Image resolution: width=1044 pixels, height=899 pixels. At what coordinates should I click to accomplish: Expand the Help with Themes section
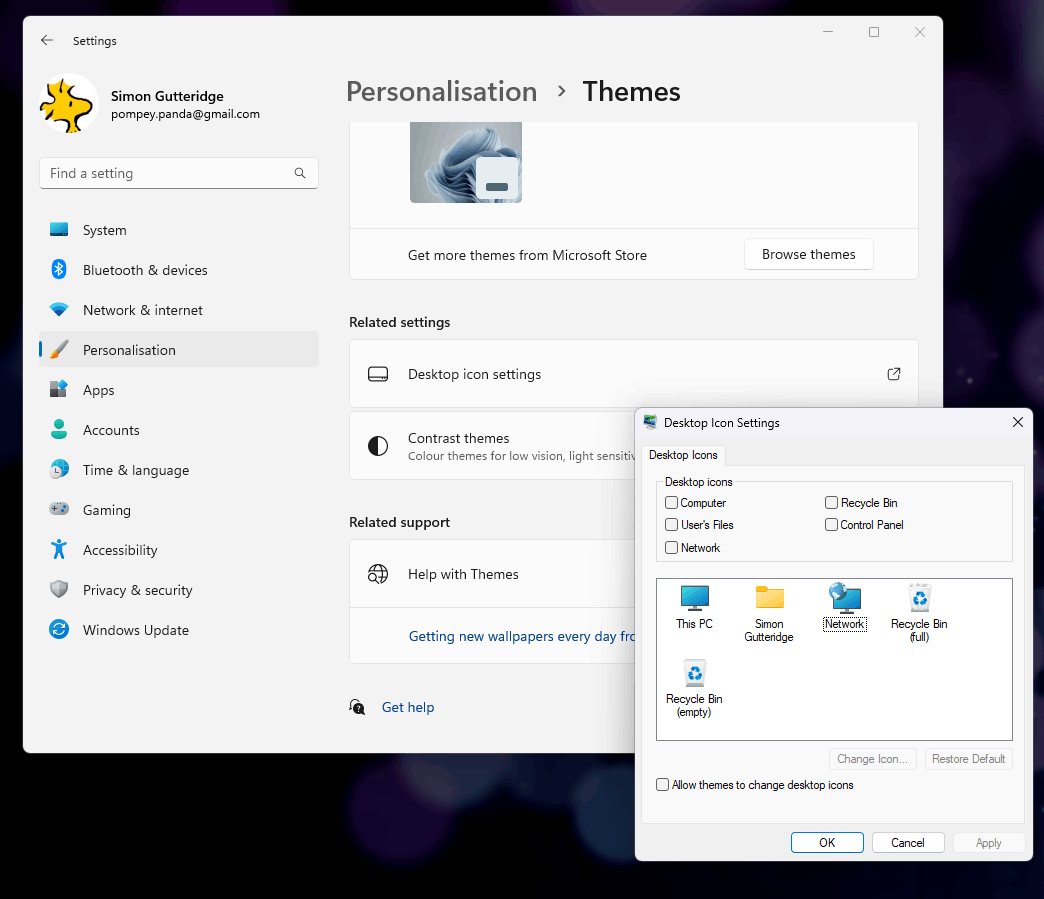click(x=493, y=573)
